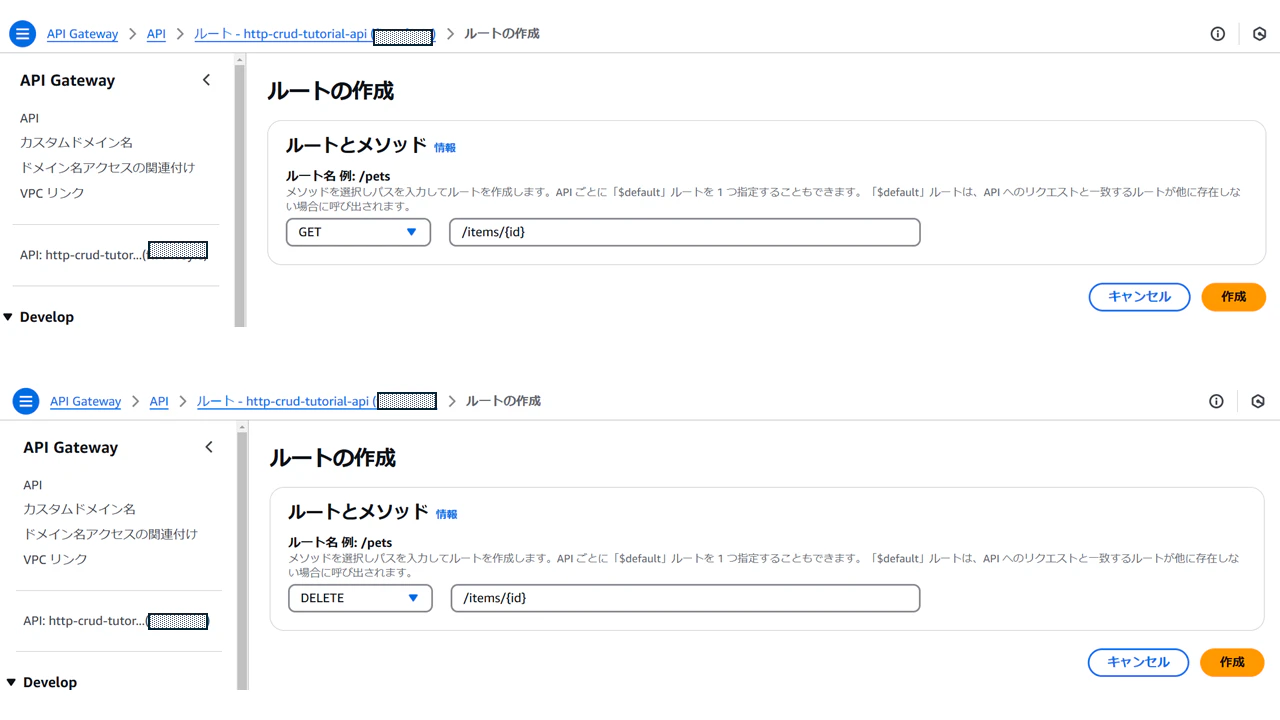This screenshot has height=720, width=1280.
Task: Select API: http-crud-tutor... in GET screenshot sidebar
Action: pyautogui.click(x=114, y=255)
